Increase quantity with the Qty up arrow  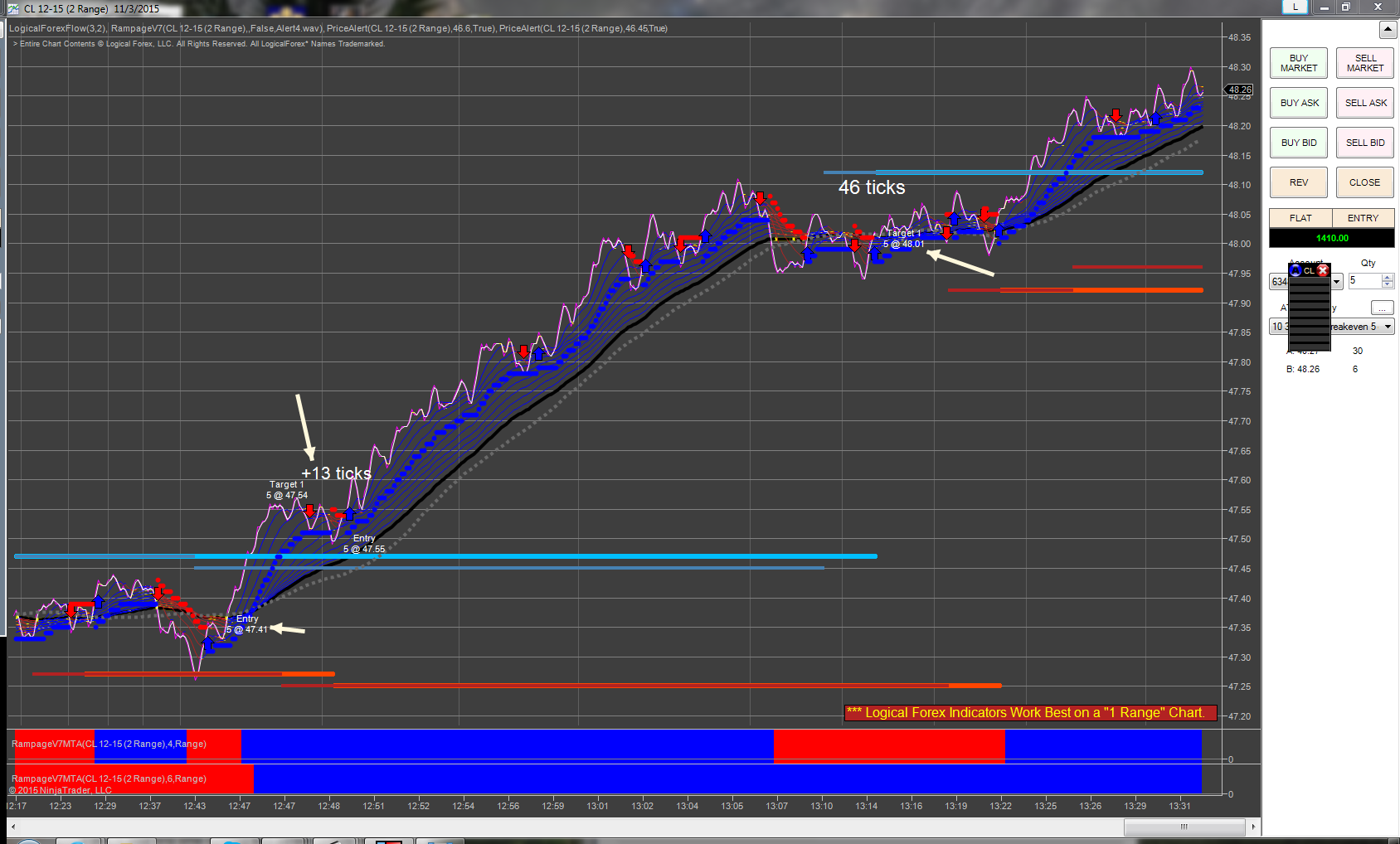(x=1388, y=278)
